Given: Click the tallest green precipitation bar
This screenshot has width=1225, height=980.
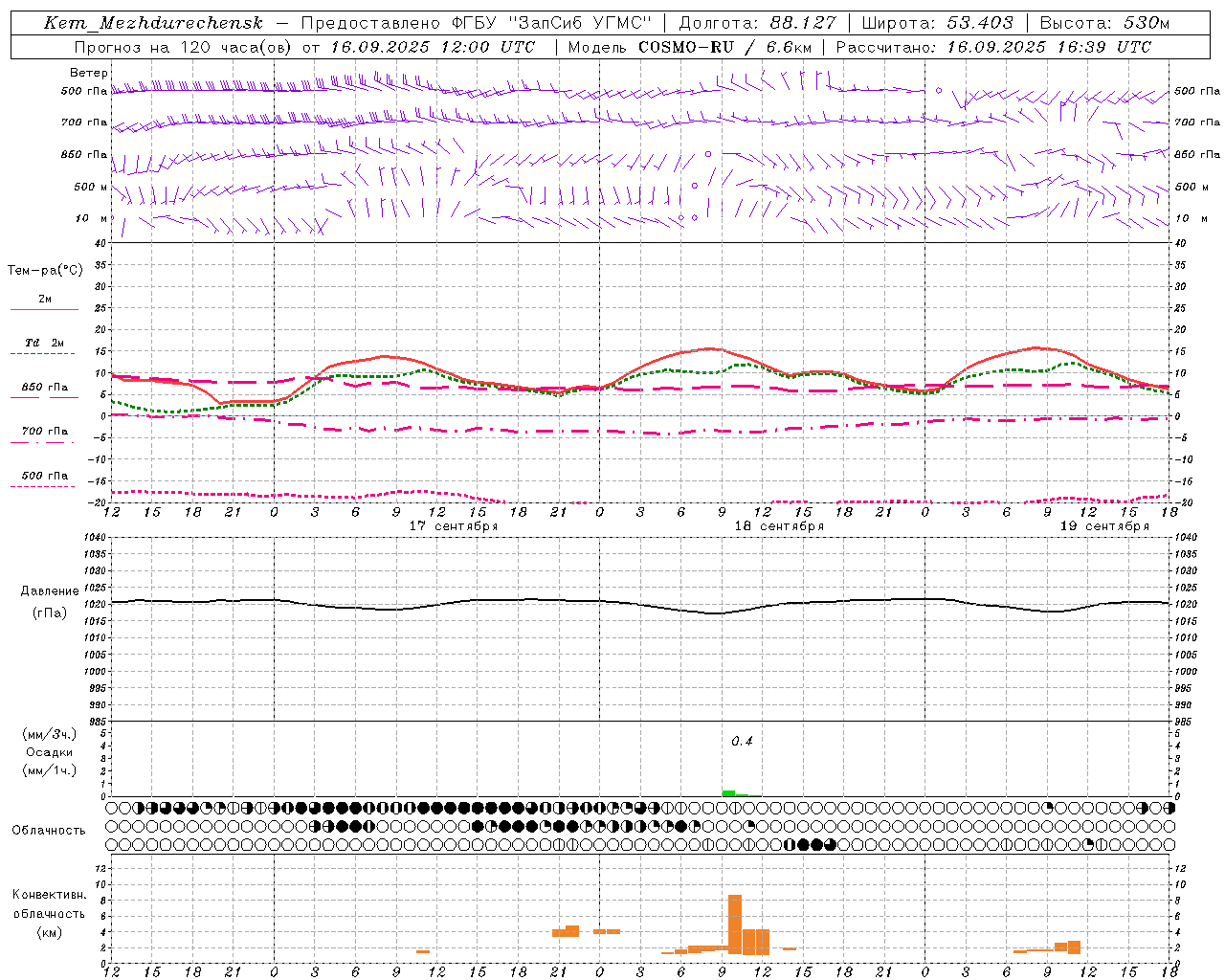Looking at the screenshot, I should [728, 793].
